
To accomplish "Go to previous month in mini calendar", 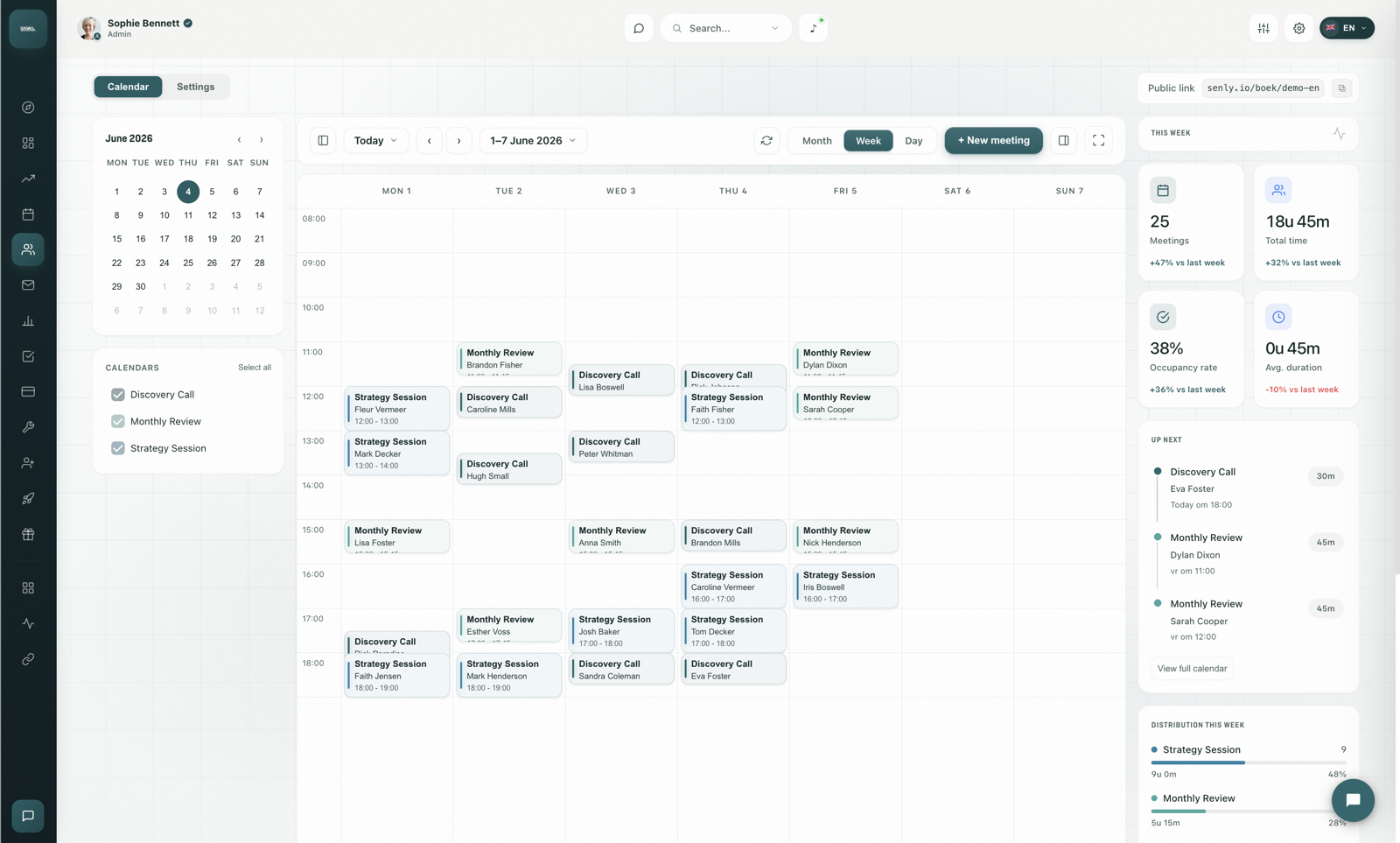I will pyautogui.click(x=239, y=140).
